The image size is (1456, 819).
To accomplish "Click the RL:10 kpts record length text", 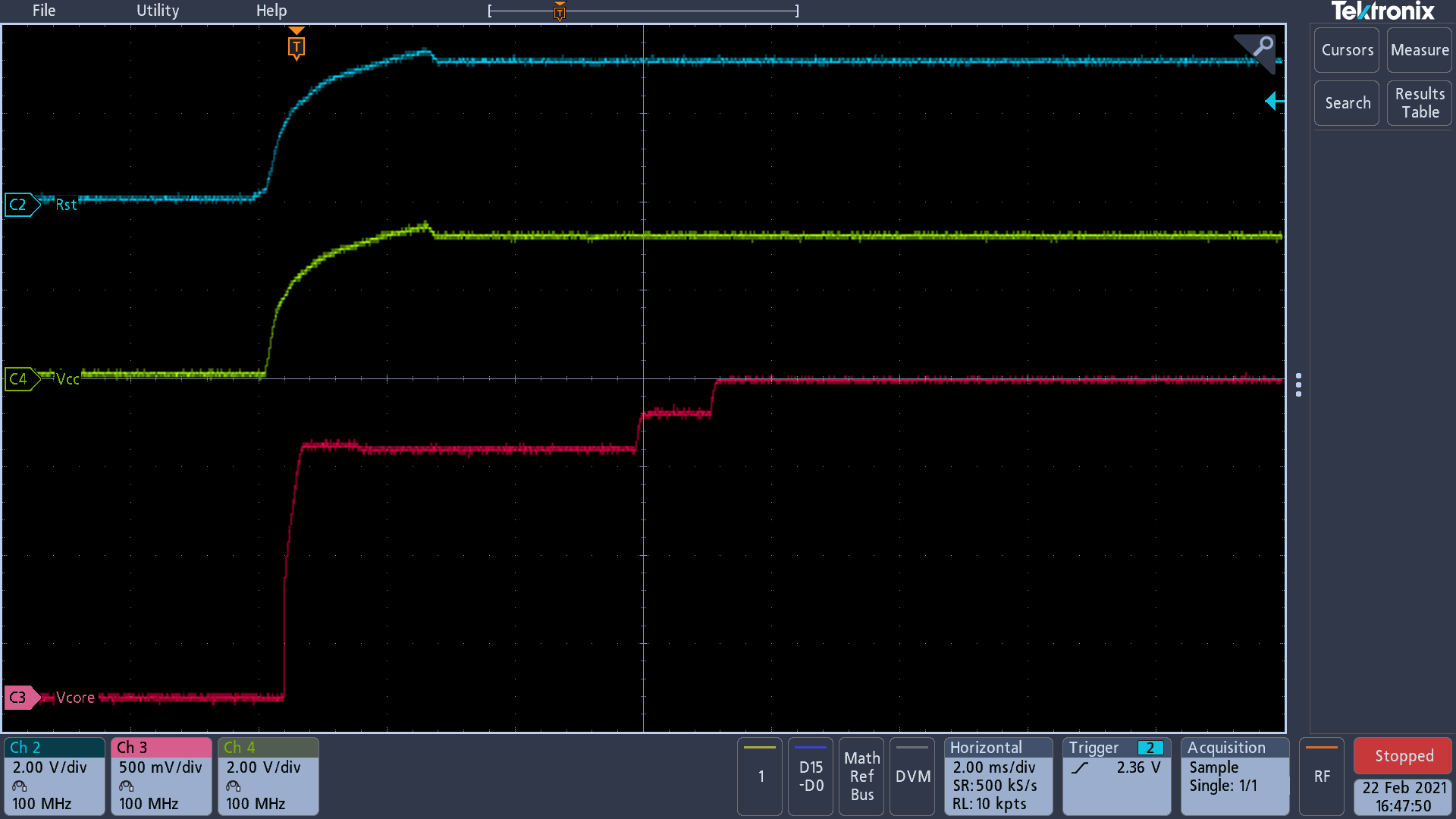I will (990, 804).
